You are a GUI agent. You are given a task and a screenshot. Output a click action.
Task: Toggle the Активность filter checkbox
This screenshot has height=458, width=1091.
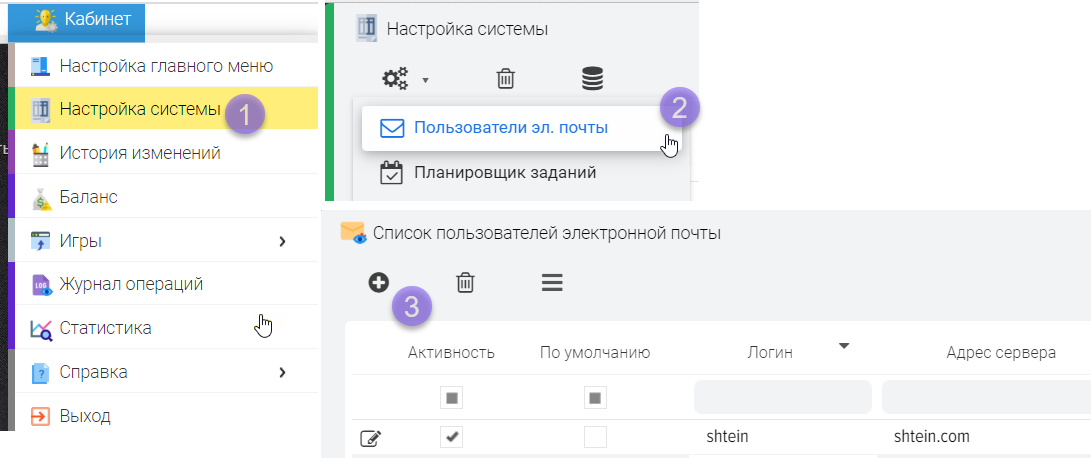pyautogui.click(x=452, y=399)
